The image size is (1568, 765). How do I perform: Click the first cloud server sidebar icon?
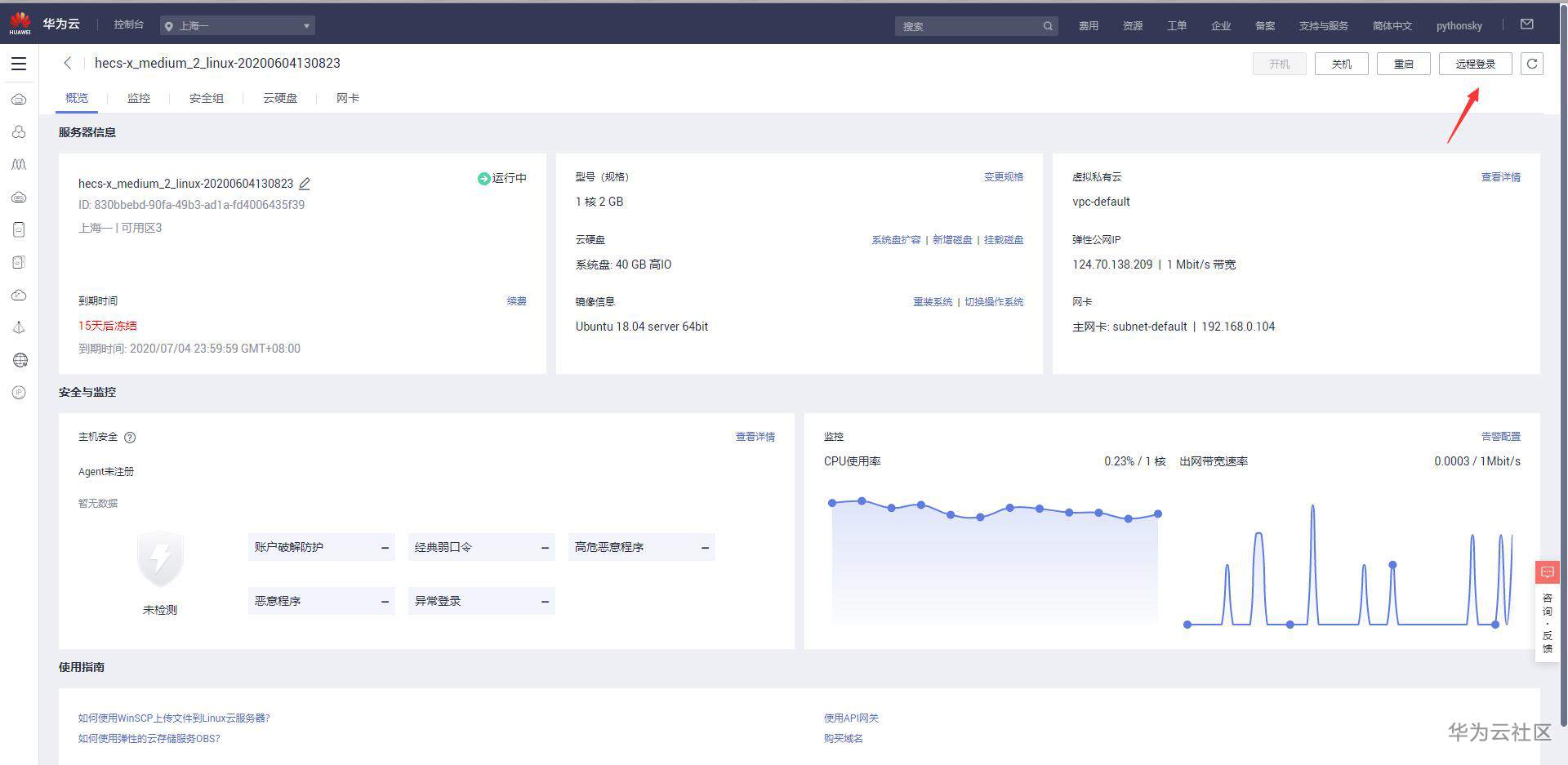pyautogui.click(x=19, y=100)
